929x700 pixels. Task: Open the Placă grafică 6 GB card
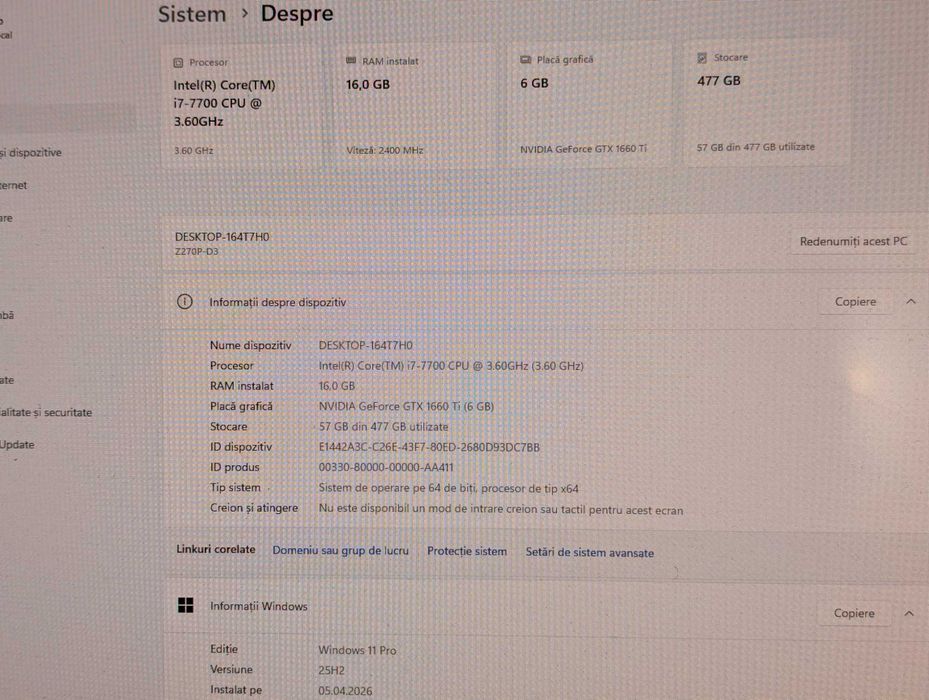pos(590,104)
